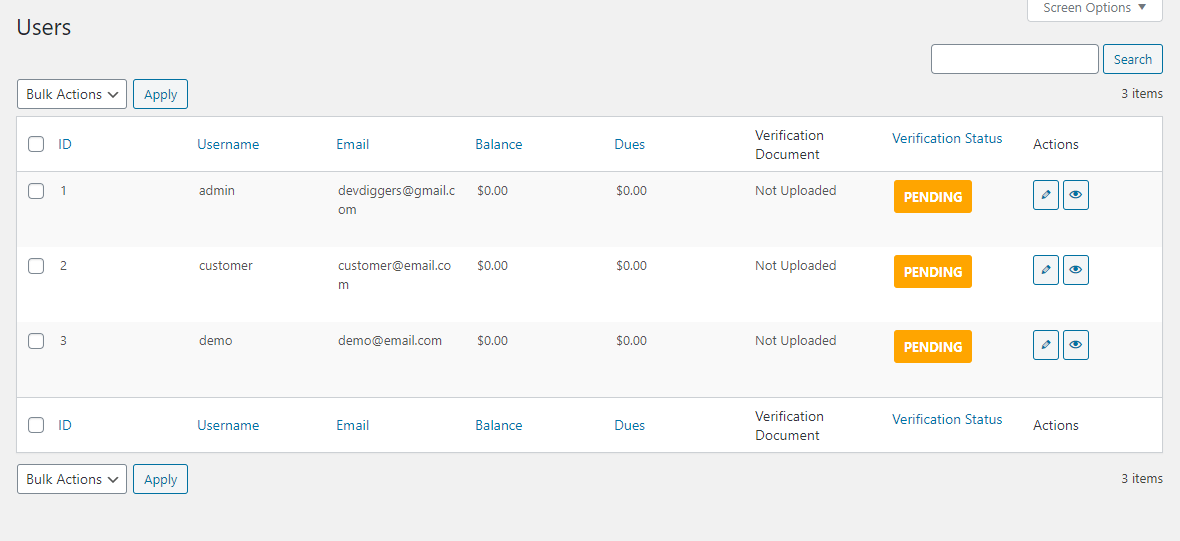Click the email demo@email.com
The image size is (1180, 541).
click(390, 341)
